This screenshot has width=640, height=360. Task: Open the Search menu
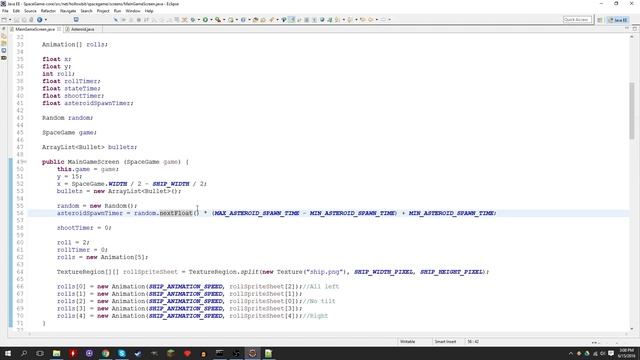[86, 11]
